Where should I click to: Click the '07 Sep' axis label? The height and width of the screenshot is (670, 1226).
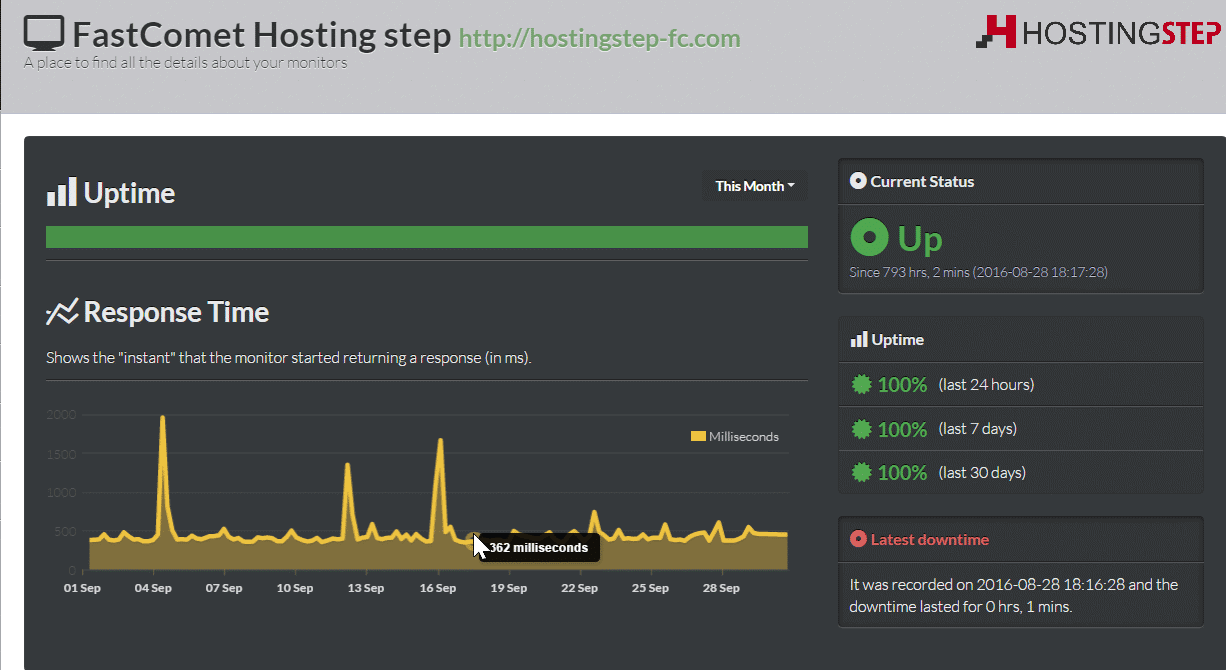(x=224, y=588)
